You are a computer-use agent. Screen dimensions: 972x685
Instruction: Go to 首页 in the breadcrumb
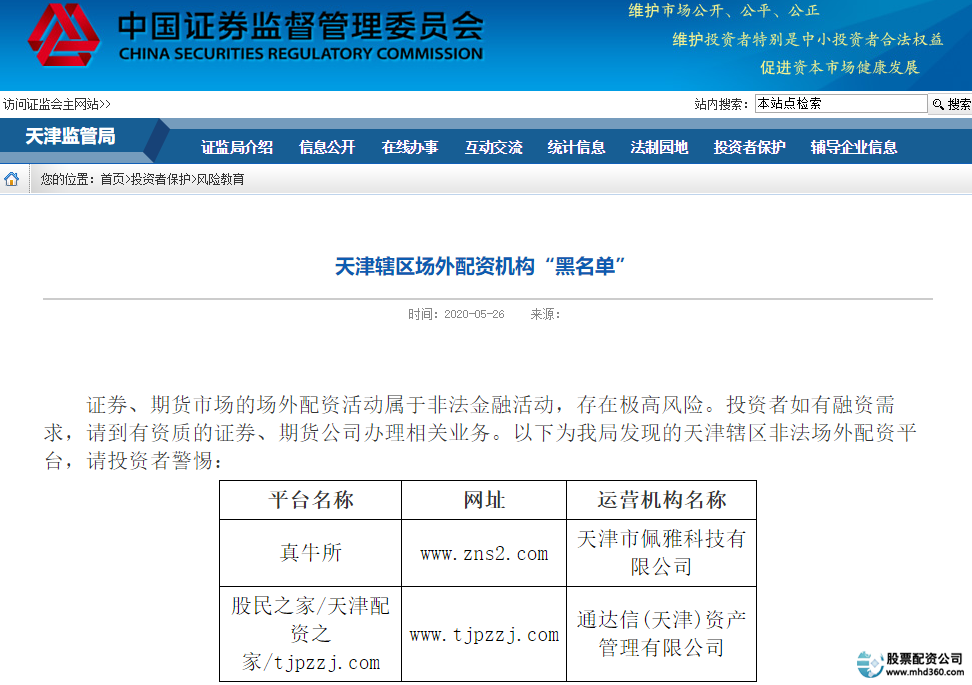[x=112, y=179]
